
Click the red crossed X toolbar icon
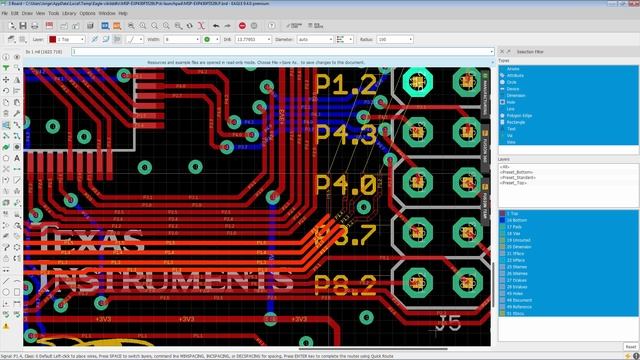coord(201,26)
